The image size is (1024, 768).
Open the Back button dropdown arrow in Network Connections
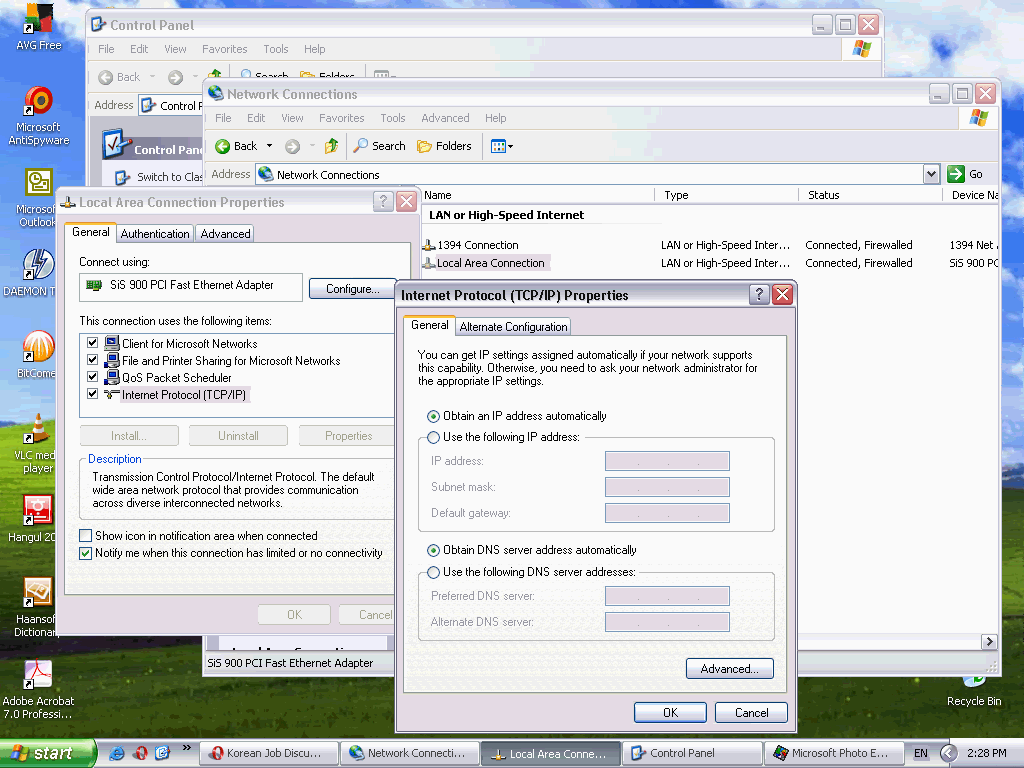tap(269, 146)
